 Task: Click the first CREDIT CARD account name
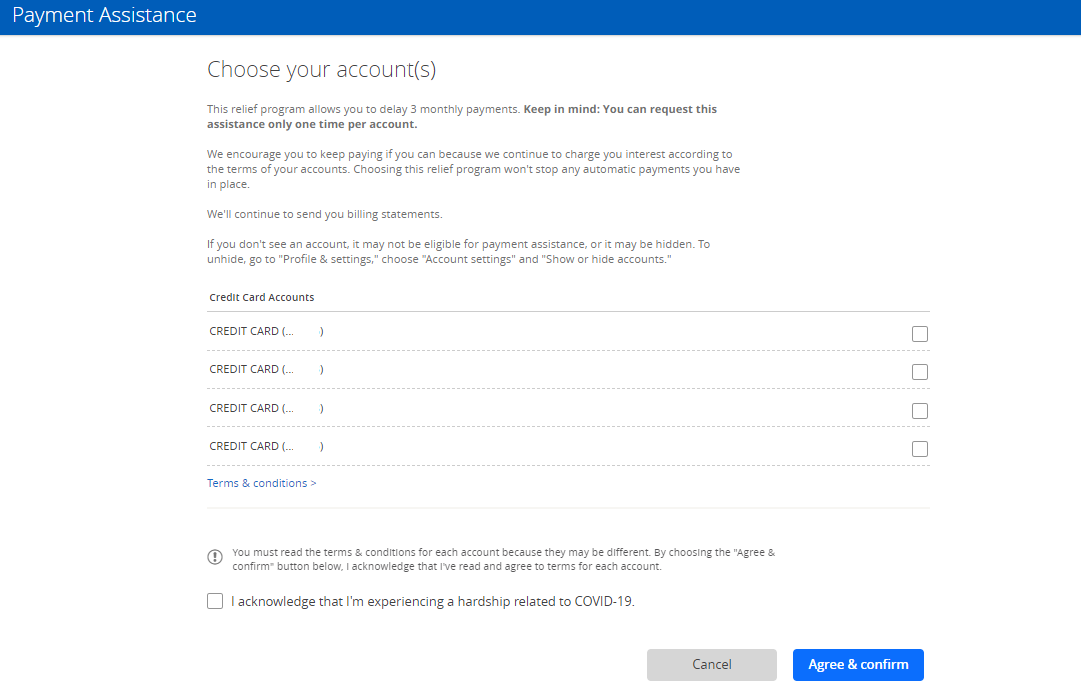point(265,331)
